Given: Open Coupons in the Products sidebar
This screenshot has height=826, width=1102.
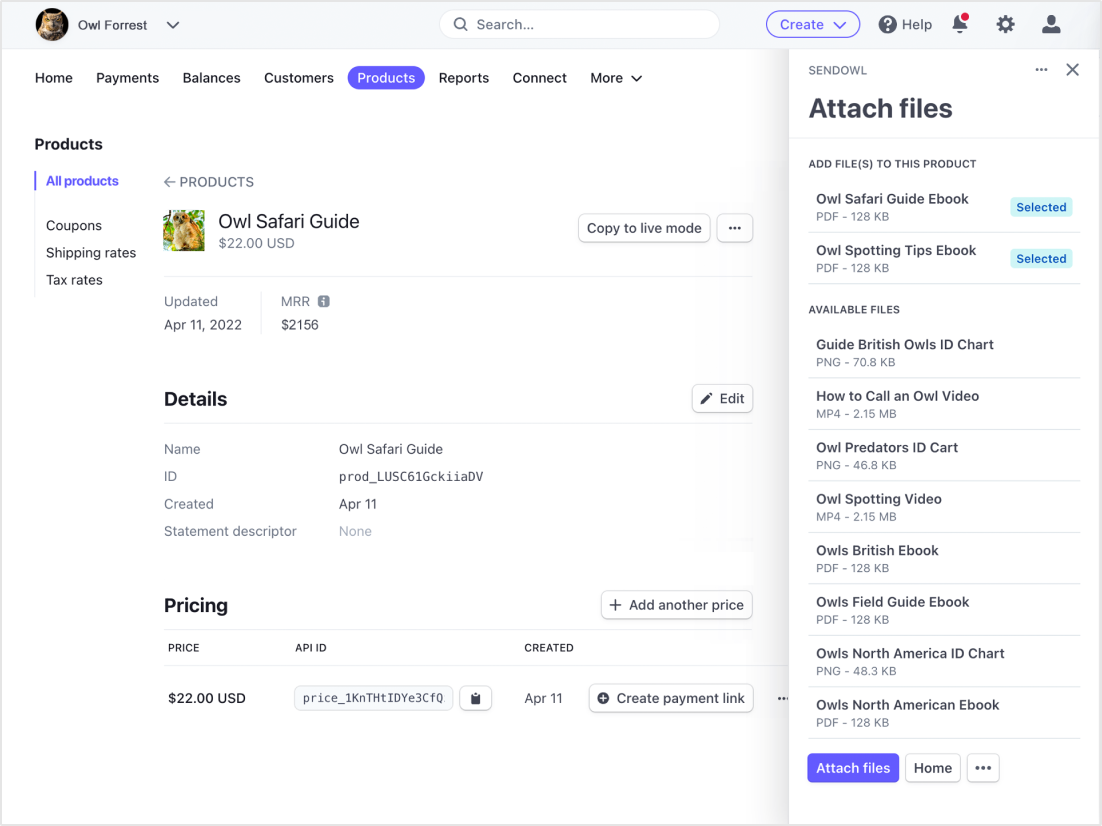Looking at the screenshot, I should (74, 226).
